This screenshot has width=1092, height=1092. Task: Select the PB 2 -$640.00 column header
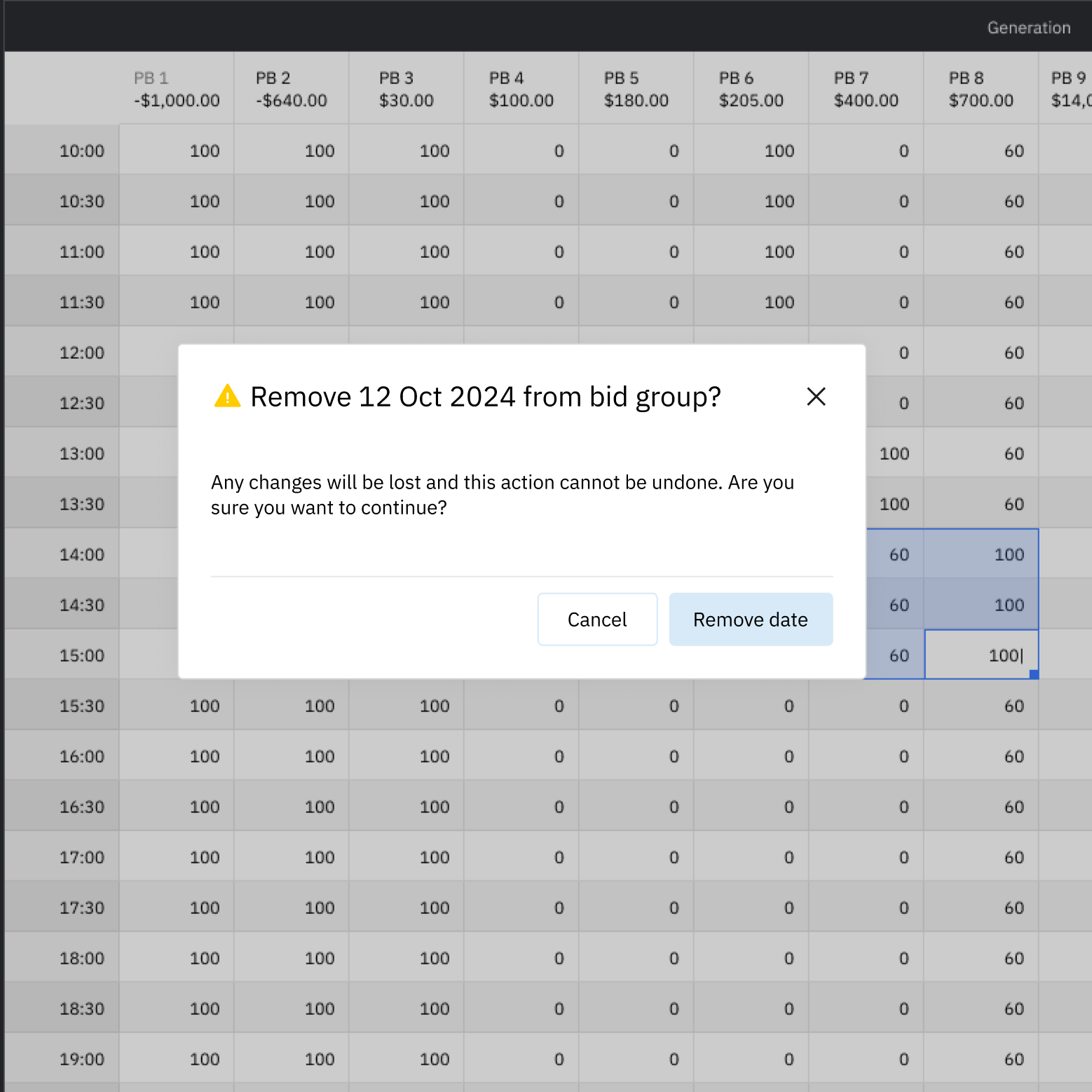point(292,89)
